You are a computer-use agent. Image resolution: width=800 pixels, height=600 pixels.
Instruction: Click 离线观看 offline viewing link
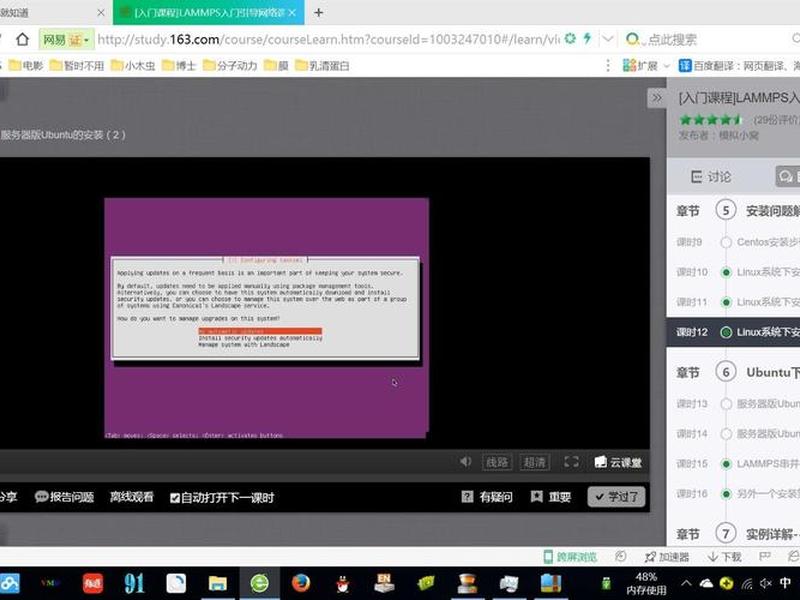coord(132,496)
